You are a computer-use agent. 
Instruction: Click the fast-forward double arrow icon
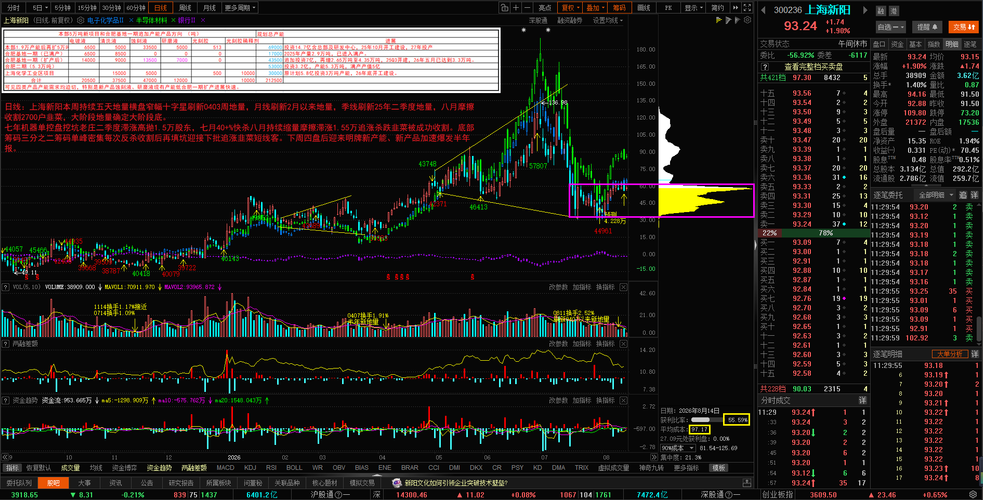pos(735,8)
